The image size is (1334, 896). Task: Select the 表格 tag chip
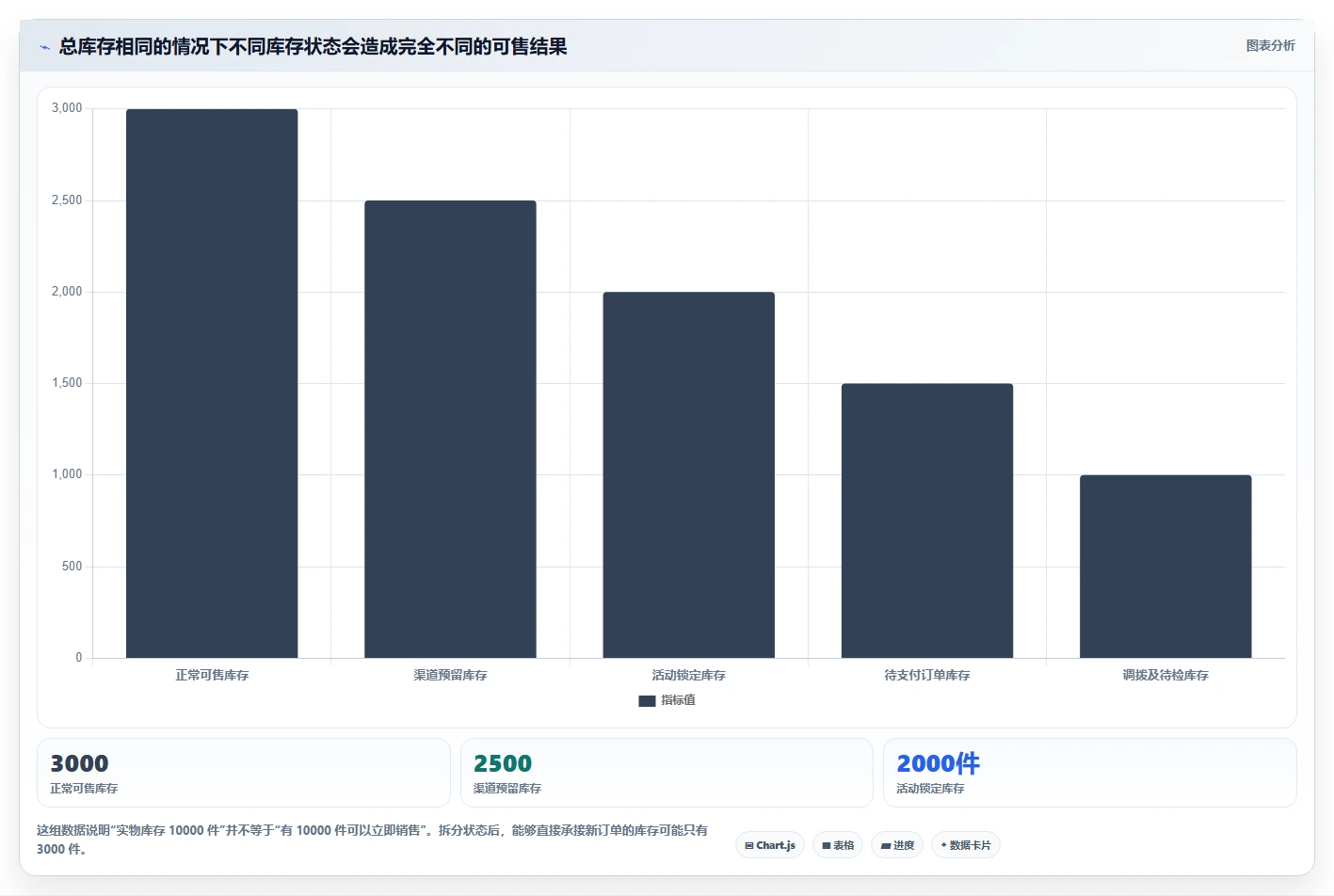[x=838, y=845]
